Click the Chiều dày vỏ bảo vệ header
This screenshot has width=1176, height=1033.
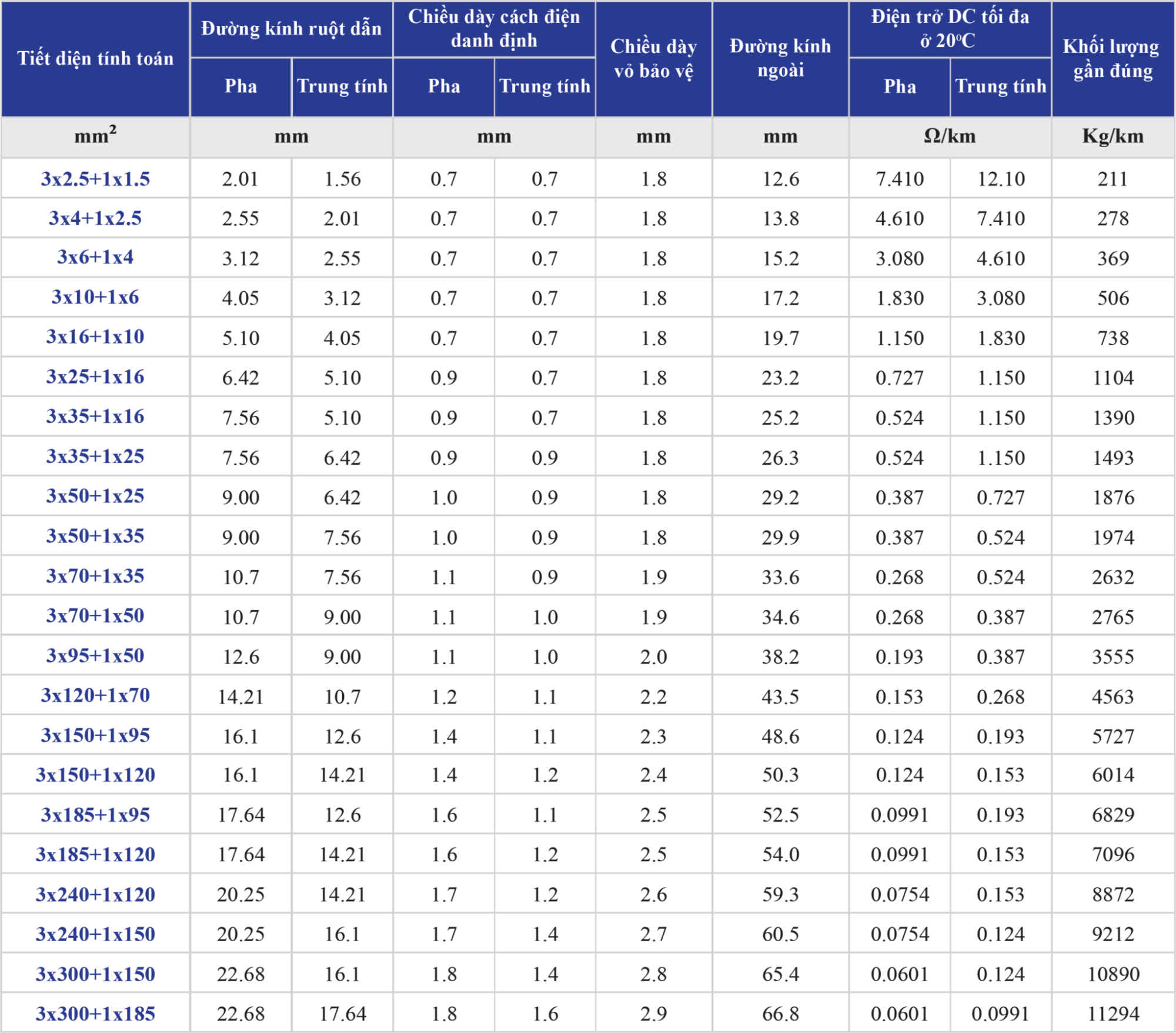pos(653,58)
